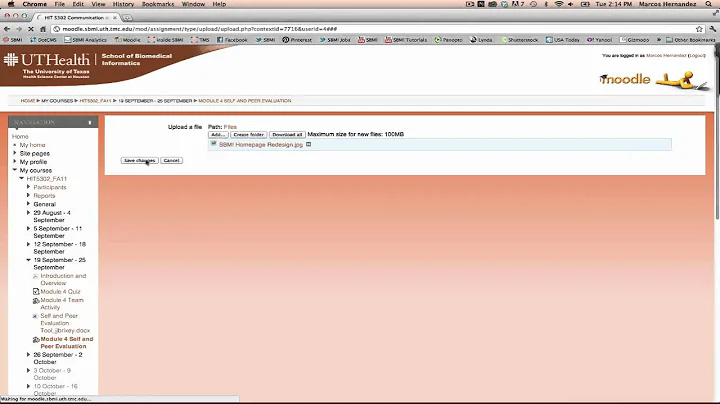This screenshot has height=404, width=720.
Task: Expand 29 August - 4 September section
Action: pyautogui.click(x=28, y=213)
